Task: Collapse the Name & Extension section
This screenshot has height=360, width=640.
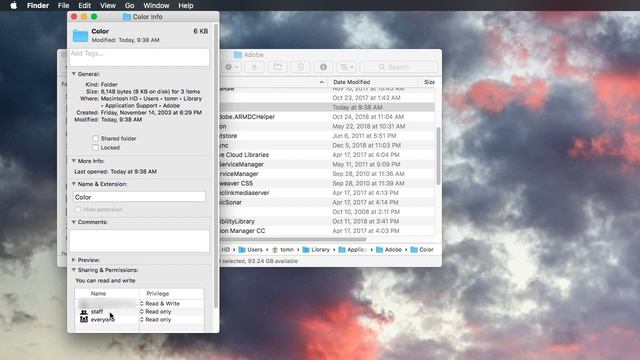Action: [74, 184]
